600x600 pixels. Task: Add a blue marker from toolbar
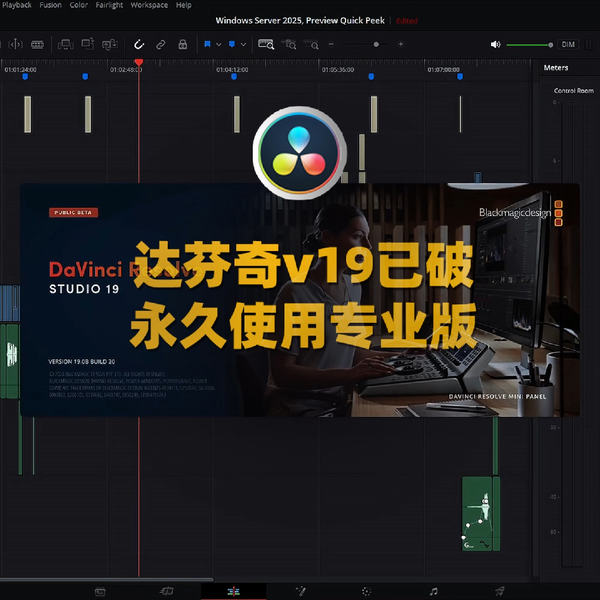point(232,44)
